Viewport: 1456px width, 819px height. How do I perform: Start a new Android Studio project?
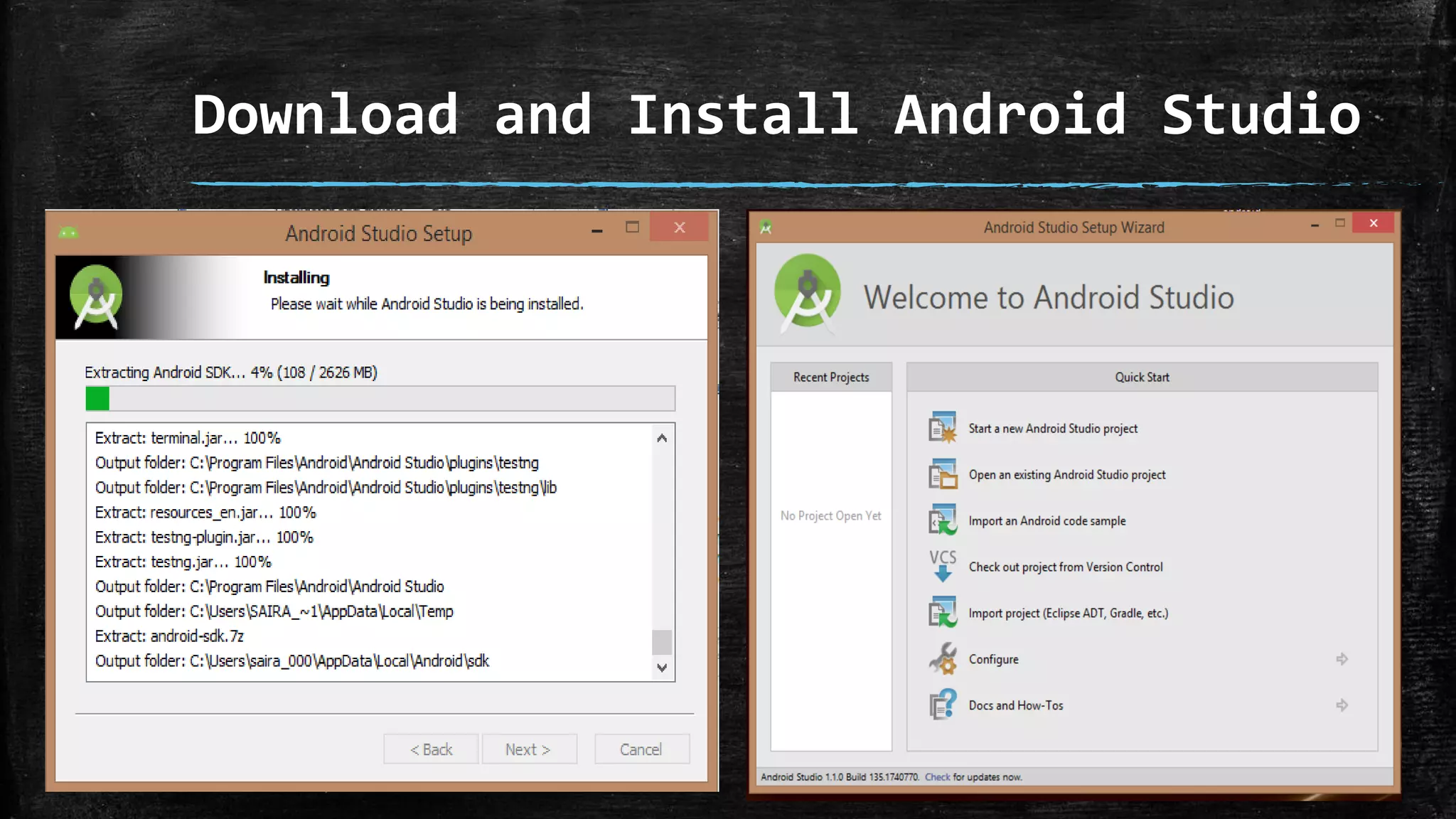pyautogui.click(x=1053, y=429)
